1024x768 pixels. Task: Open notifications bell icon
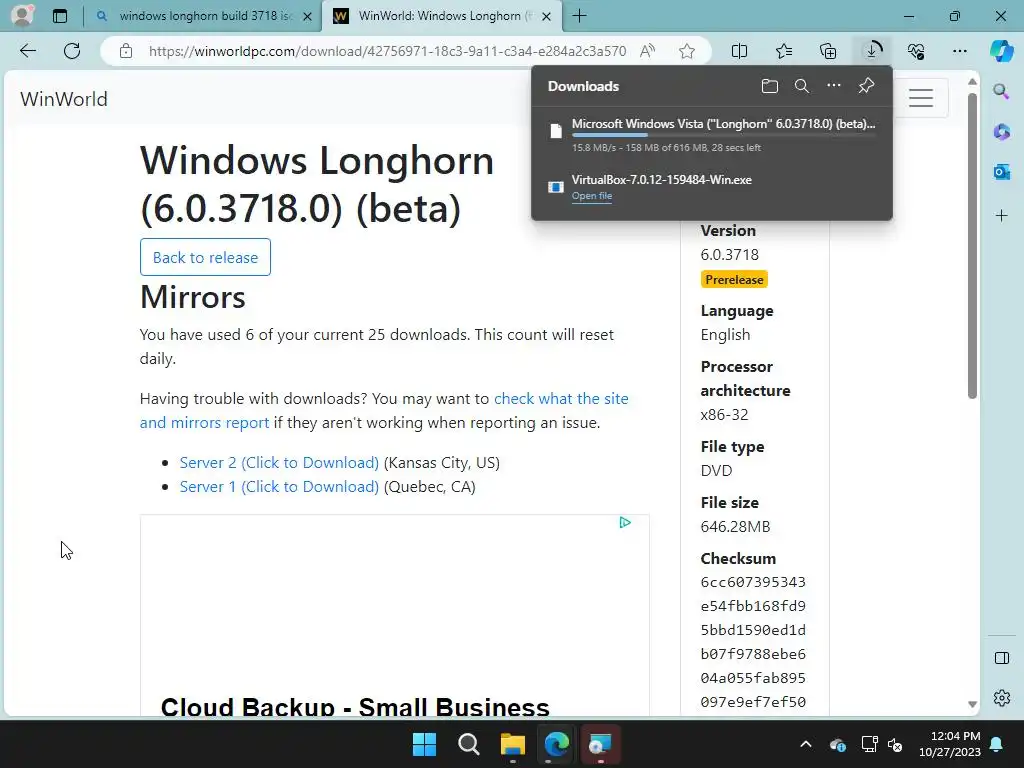coord(997,744)
